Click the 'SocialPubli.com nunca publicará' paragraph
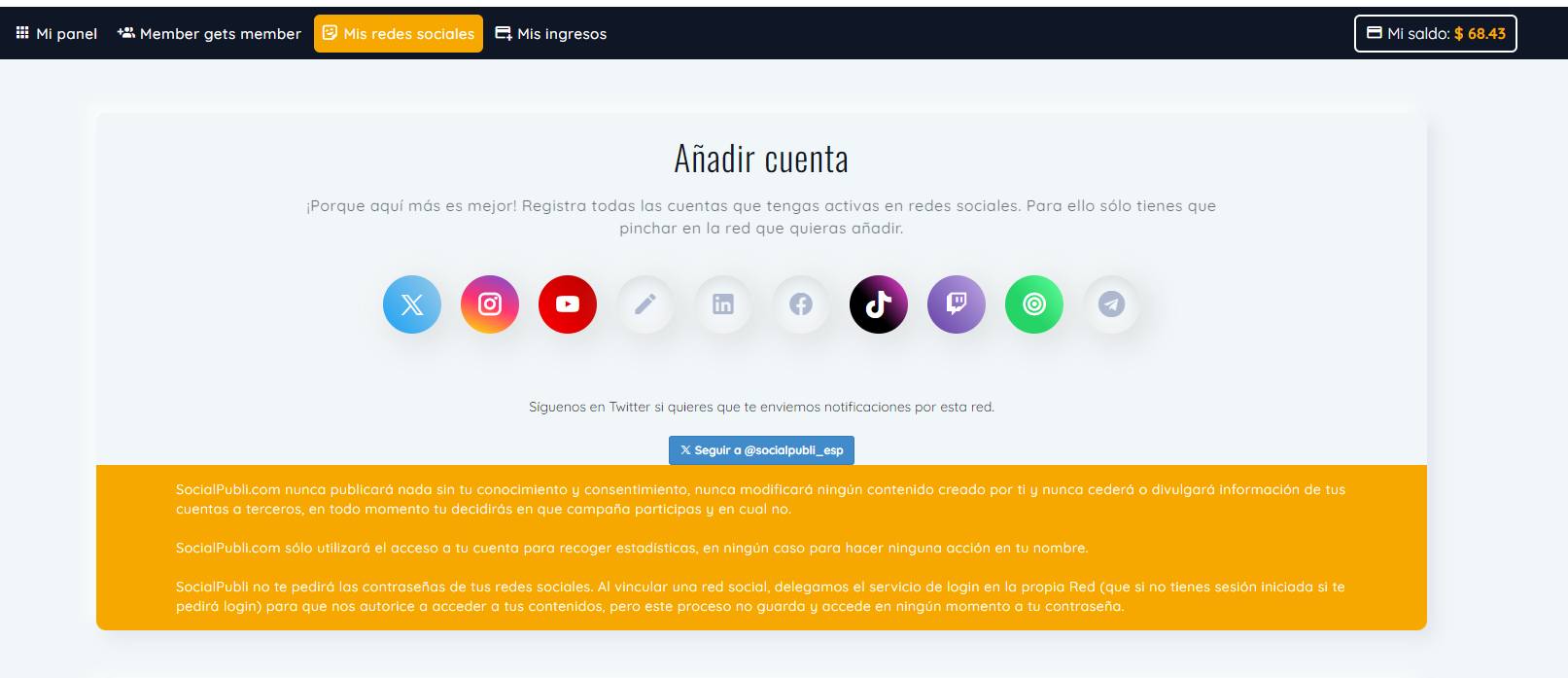This screenshot has height=678, width=1568. coord(760,499)
